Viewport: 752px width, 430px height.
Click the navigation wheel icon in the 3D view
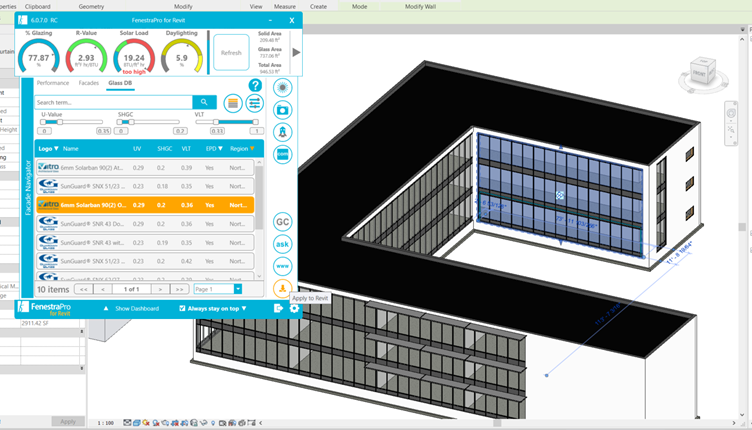pyautogui.click(x=731, y=113)
